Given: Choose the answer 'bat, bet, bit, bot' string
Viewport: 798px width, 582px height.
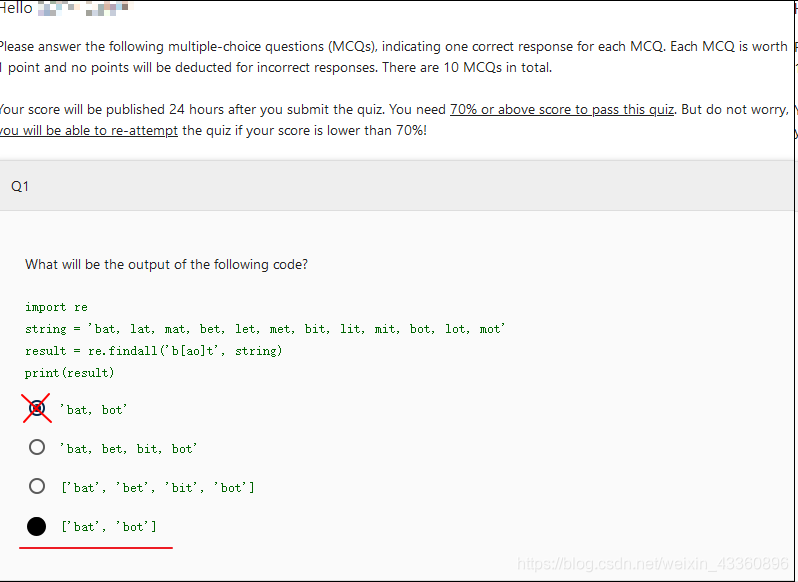Looking at the screenshot, I should (x=37, y=447).
